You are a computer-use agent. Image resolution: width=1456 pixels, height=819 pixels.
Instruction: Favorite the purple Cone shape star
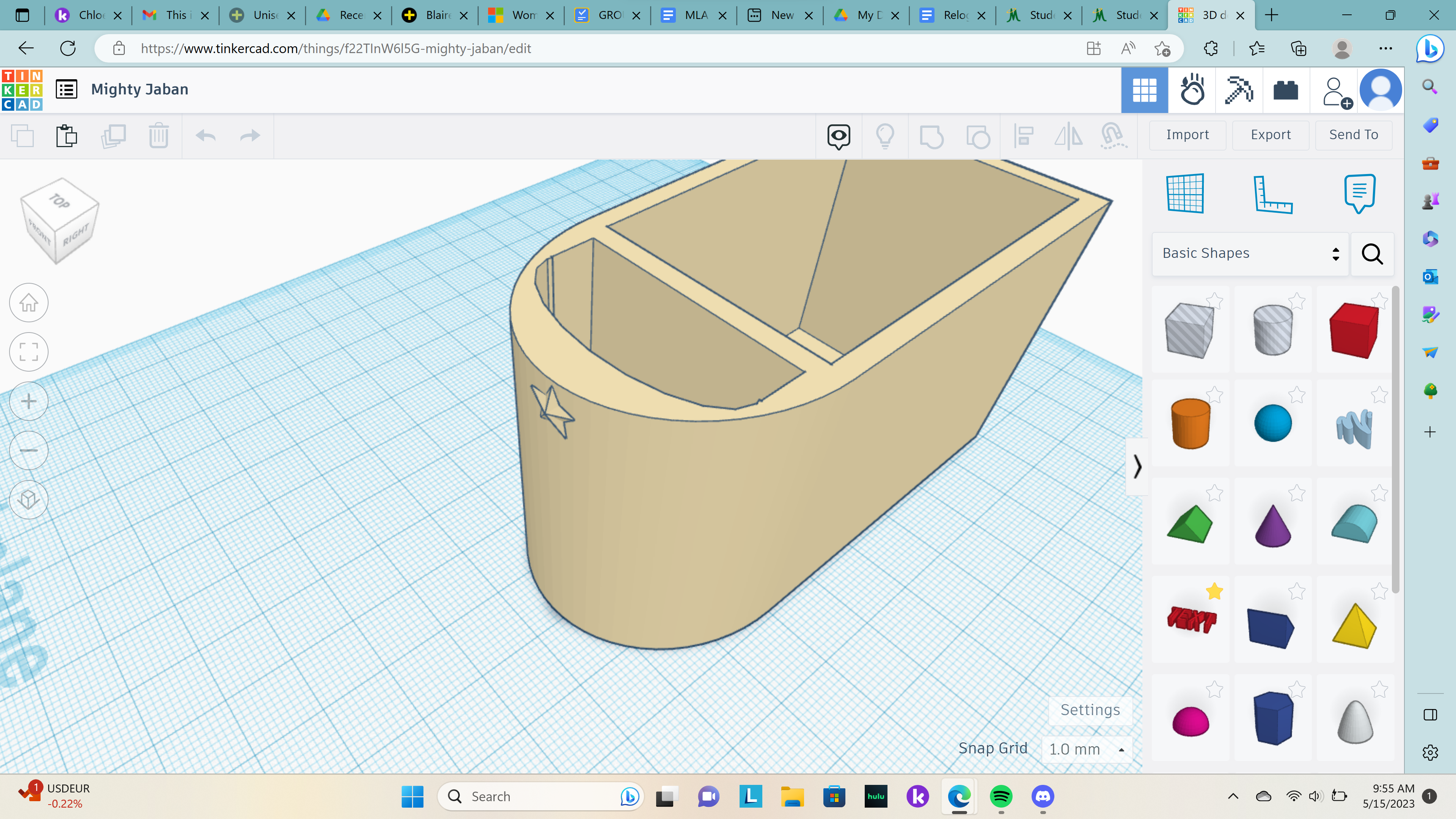tap(1297, 493)
